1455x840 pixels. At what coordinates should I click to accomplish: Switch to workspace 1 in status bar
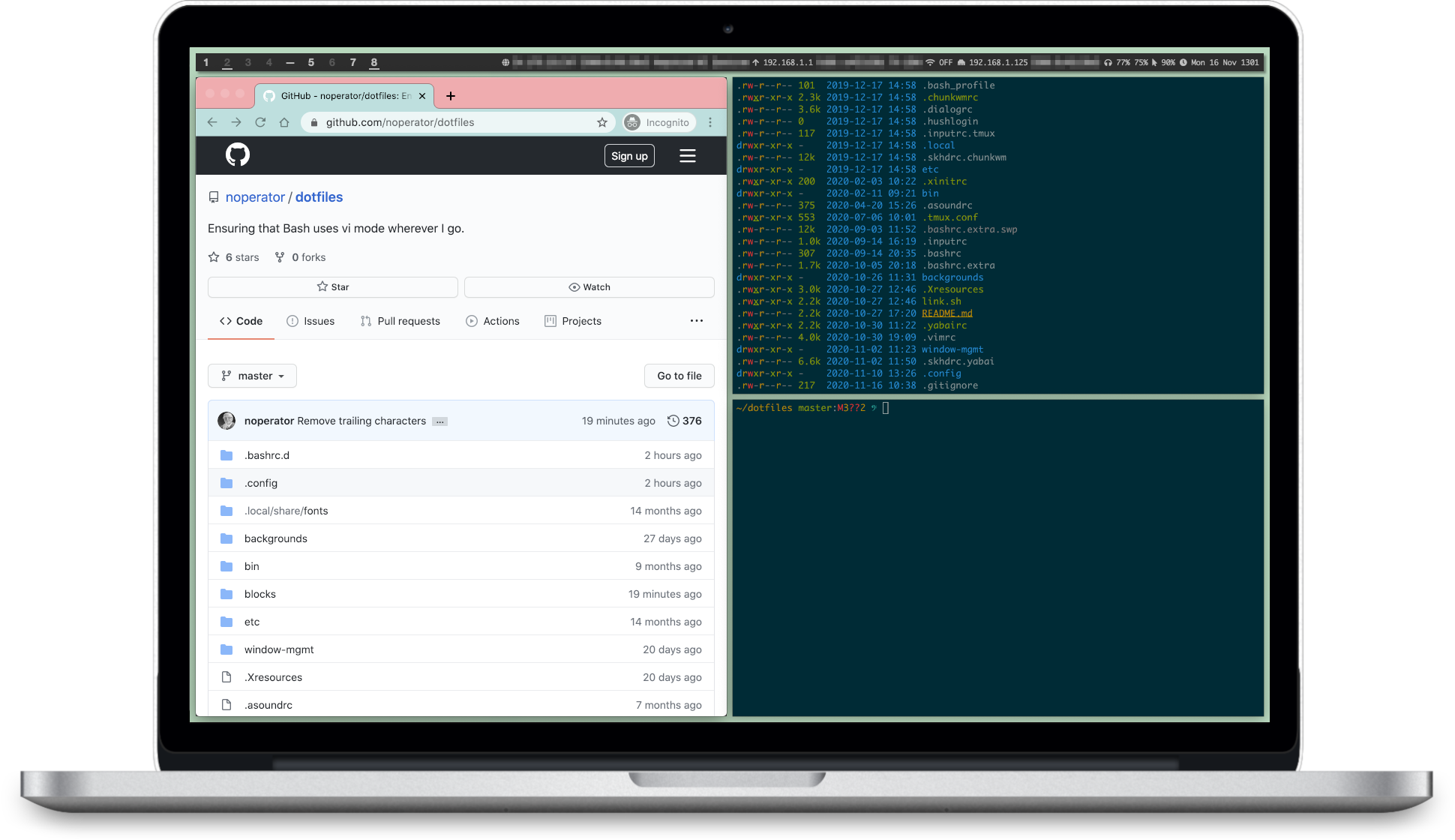(206, 62)
